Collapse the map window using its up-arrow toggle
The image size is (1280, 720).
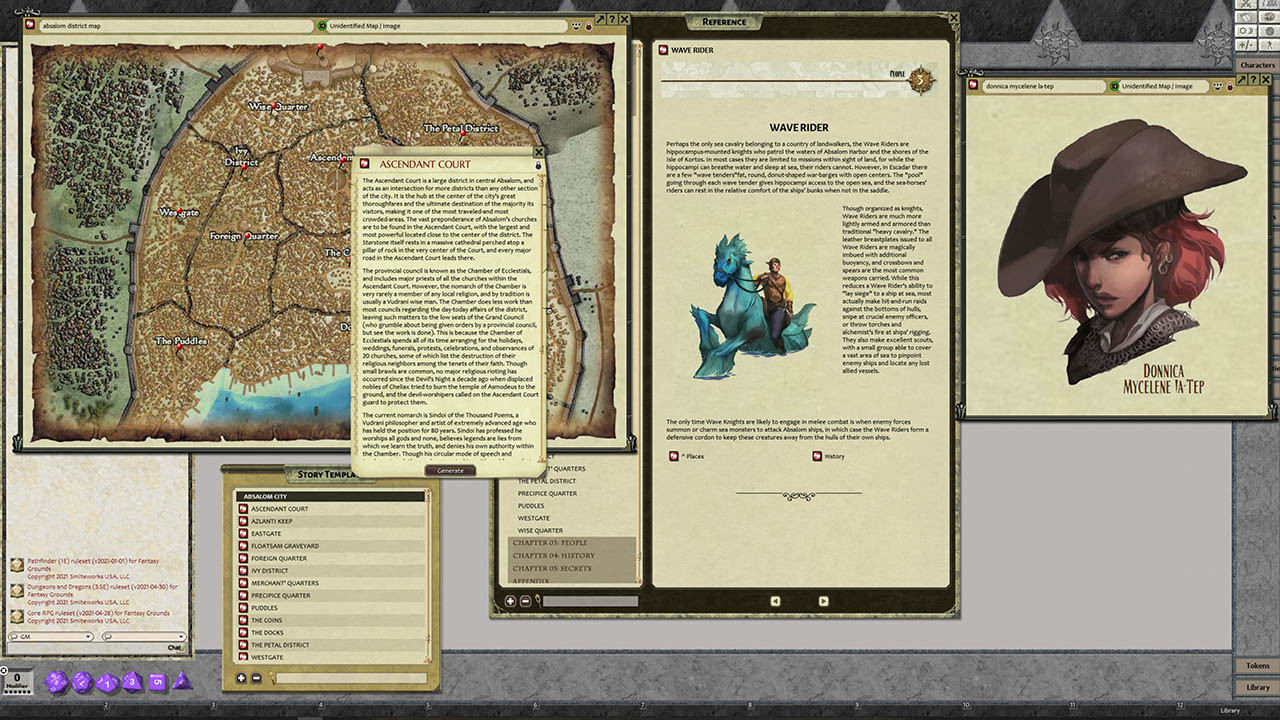600,19
